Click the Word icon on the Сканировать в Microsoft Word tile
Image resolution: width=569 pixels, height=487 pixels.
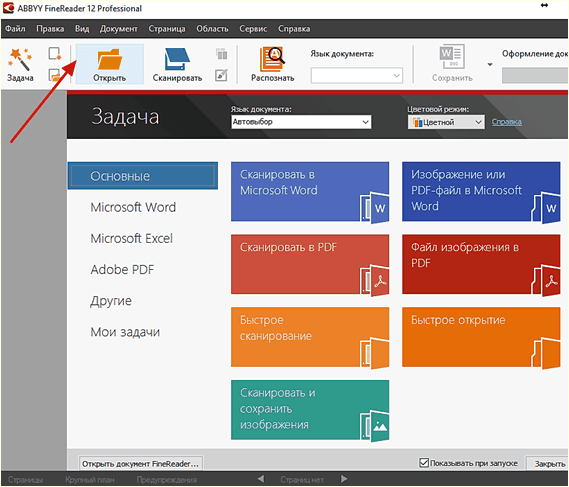click(x=375, y=207)
